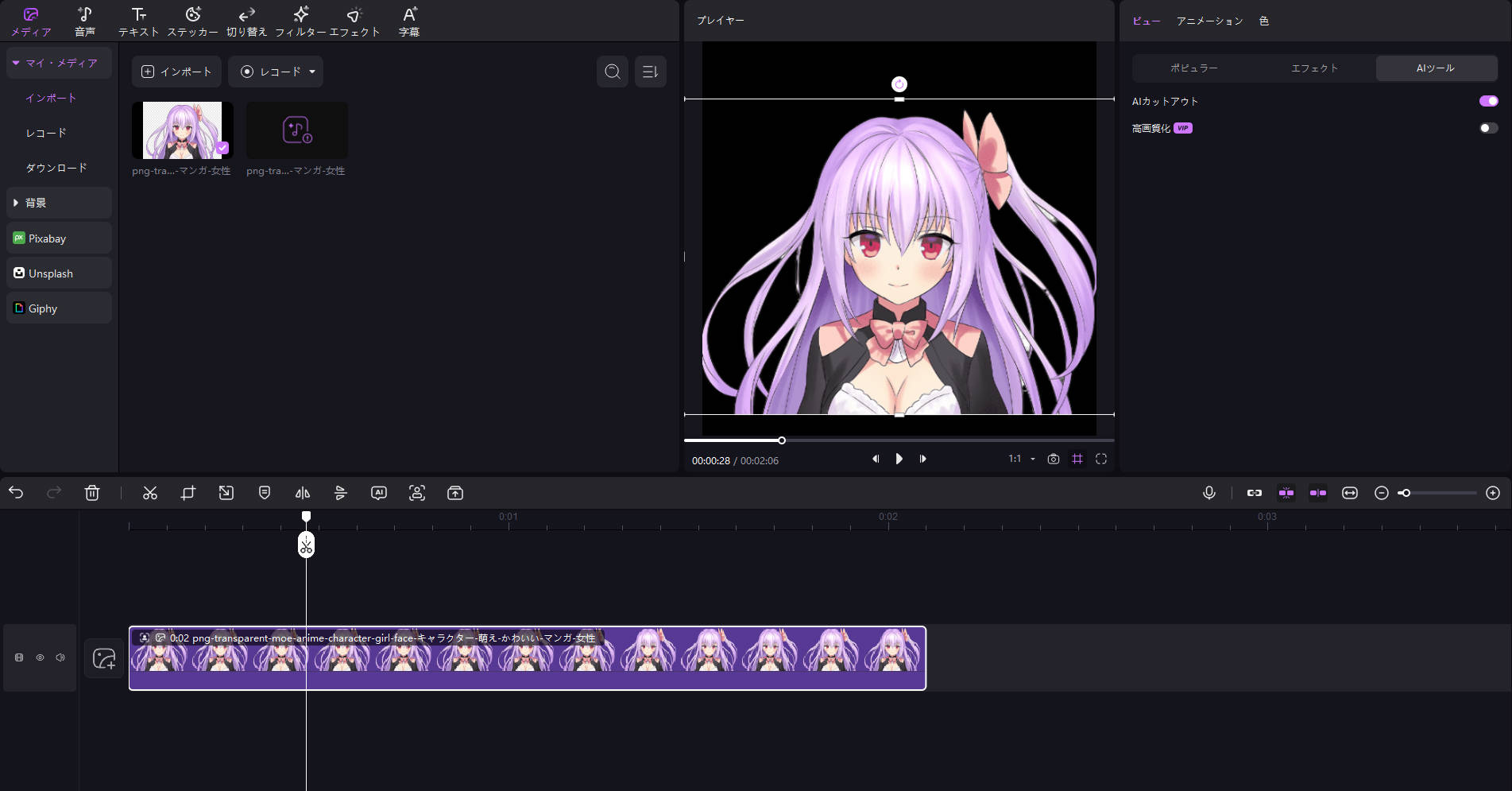Open the レコード dropdown arrow

tap(312, 72)
